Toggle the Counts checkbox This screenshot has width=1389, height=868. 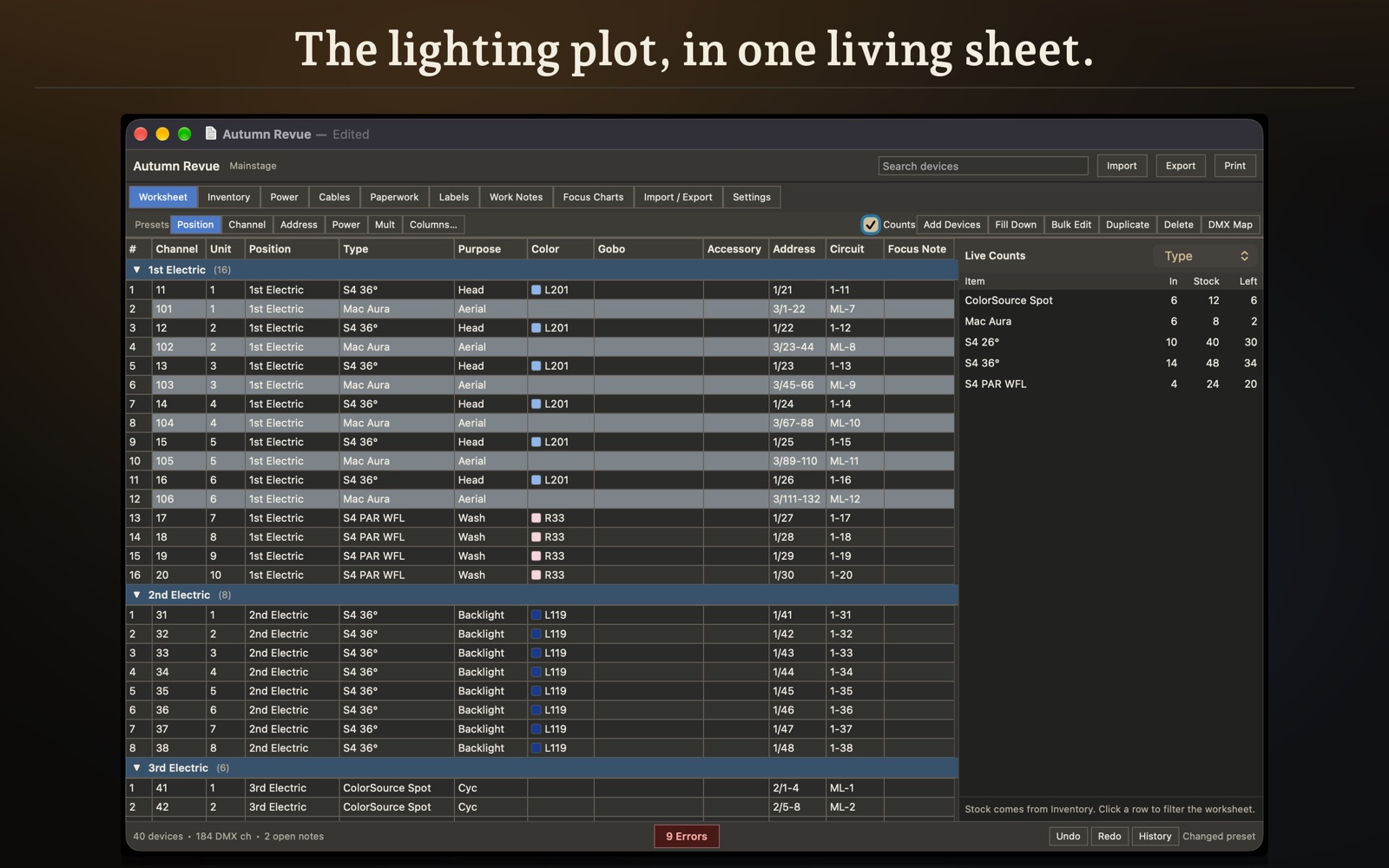tap(870, 225)
